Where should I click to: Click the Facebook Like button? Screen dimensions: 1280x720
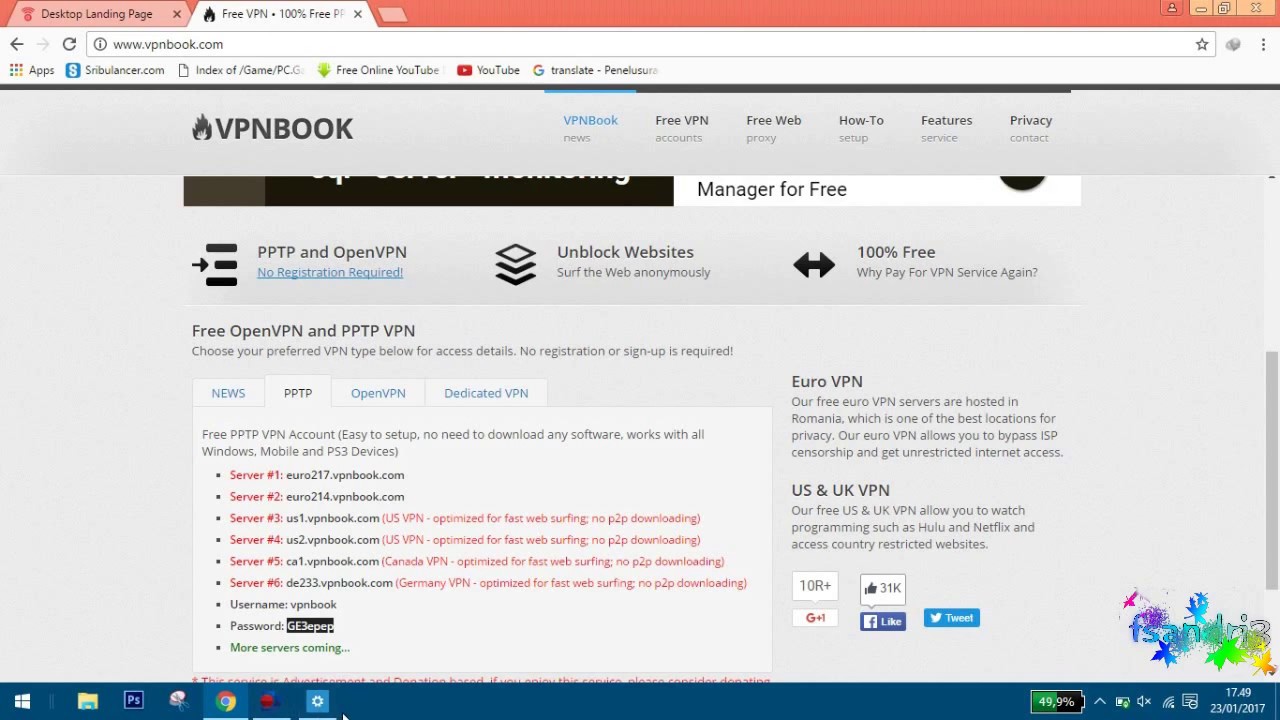pos(883,621)
